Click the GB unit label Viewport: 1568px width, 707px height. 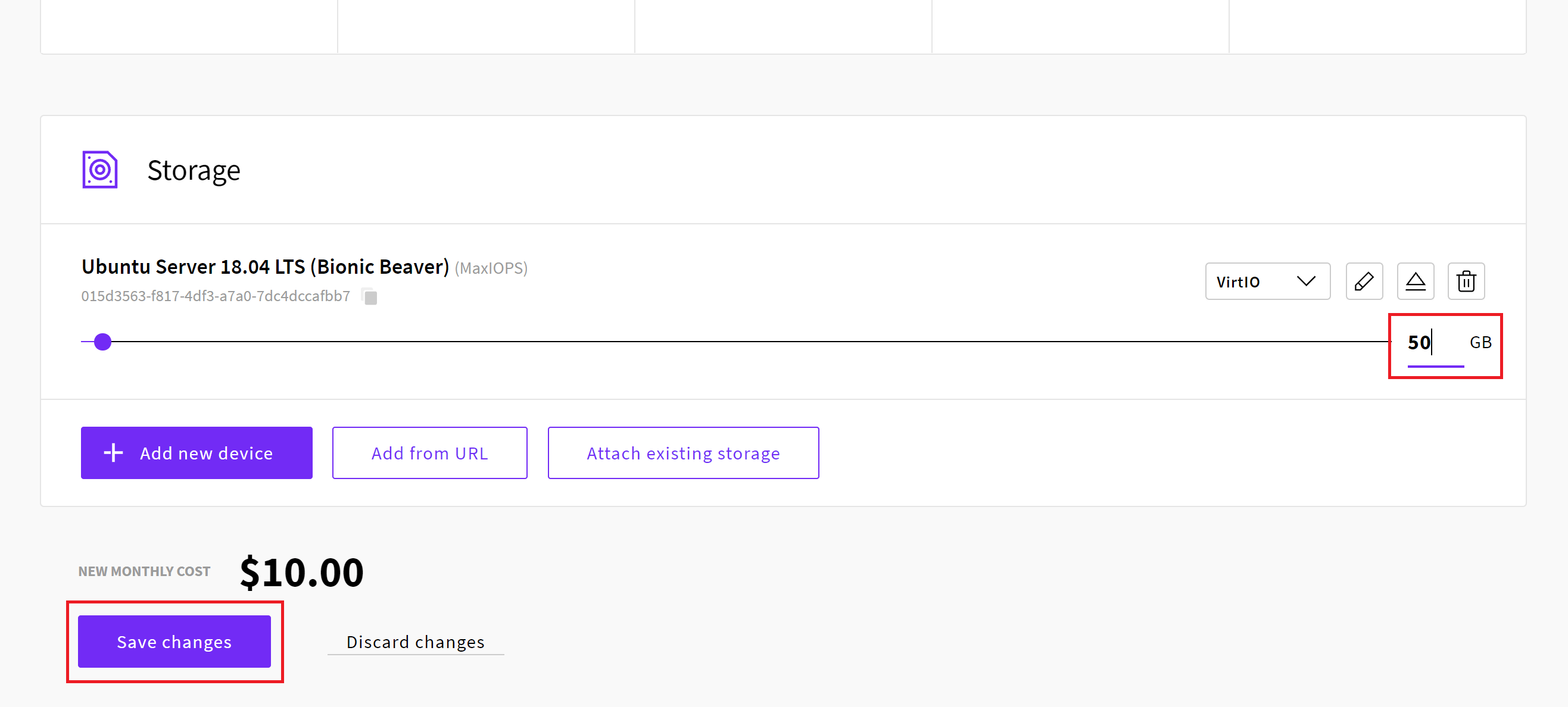[x=1480, y=343]
